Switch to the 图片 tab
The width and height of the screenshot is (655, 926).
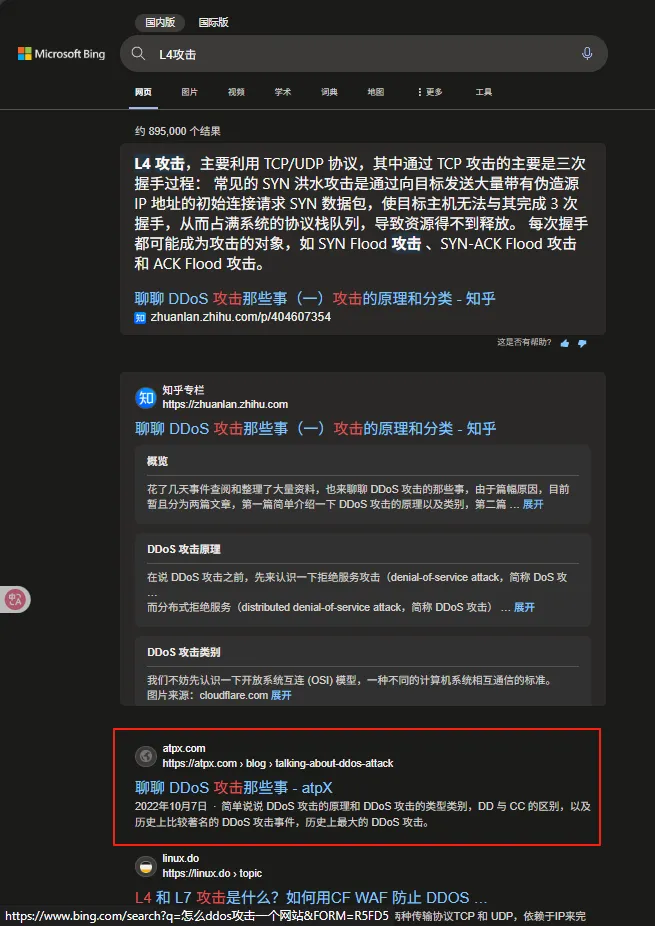(190, 92)
